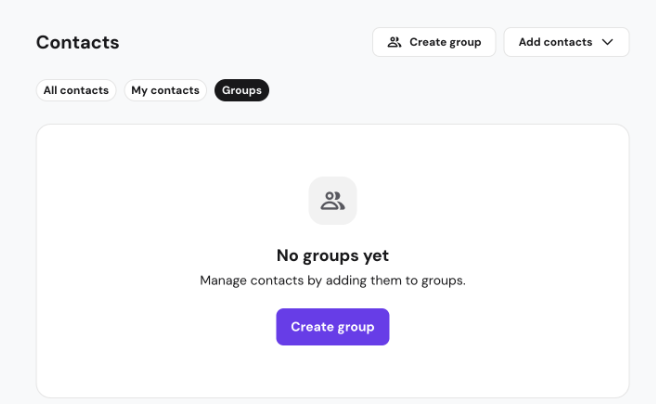Click the people icon in the top Create group button

394,42
